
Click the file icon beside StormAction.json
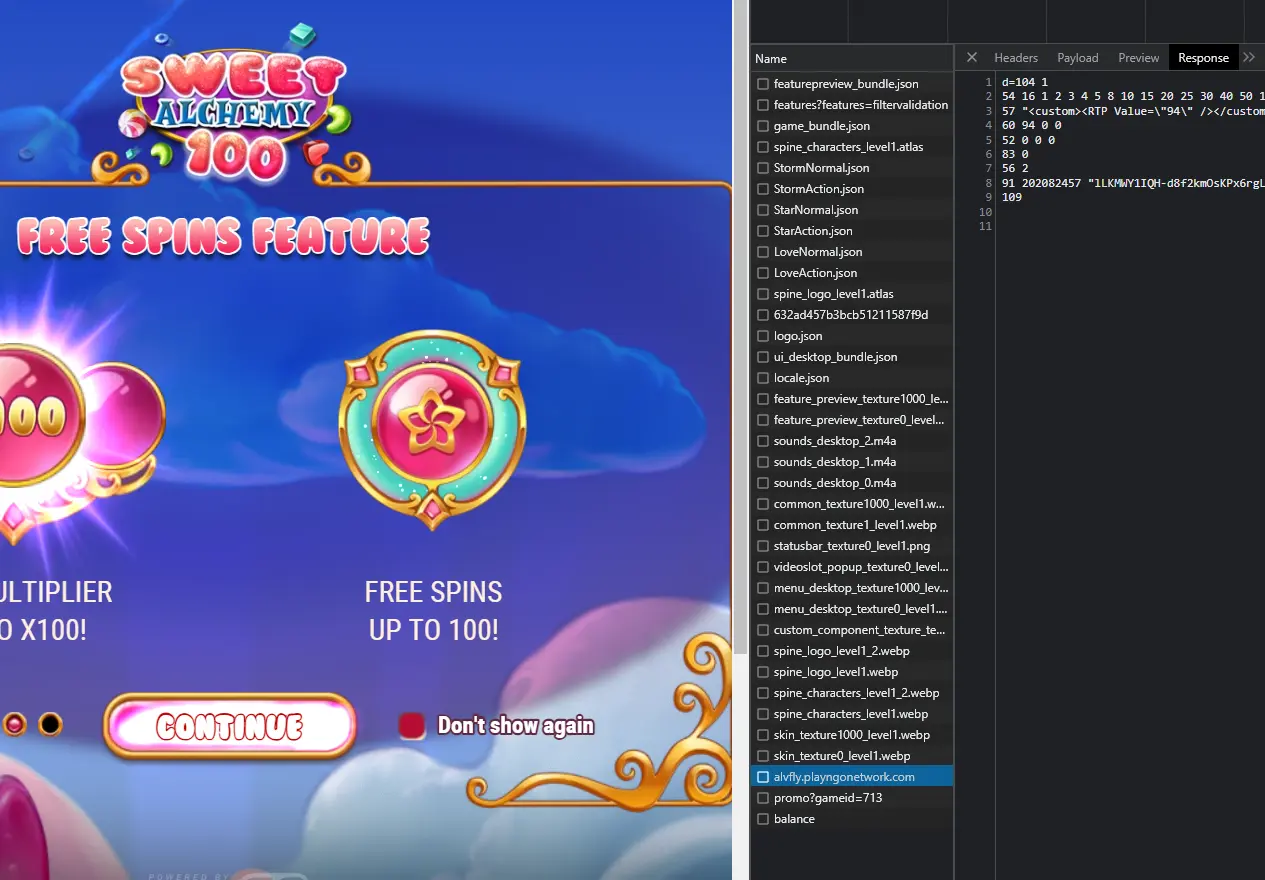tap(763, 189)
